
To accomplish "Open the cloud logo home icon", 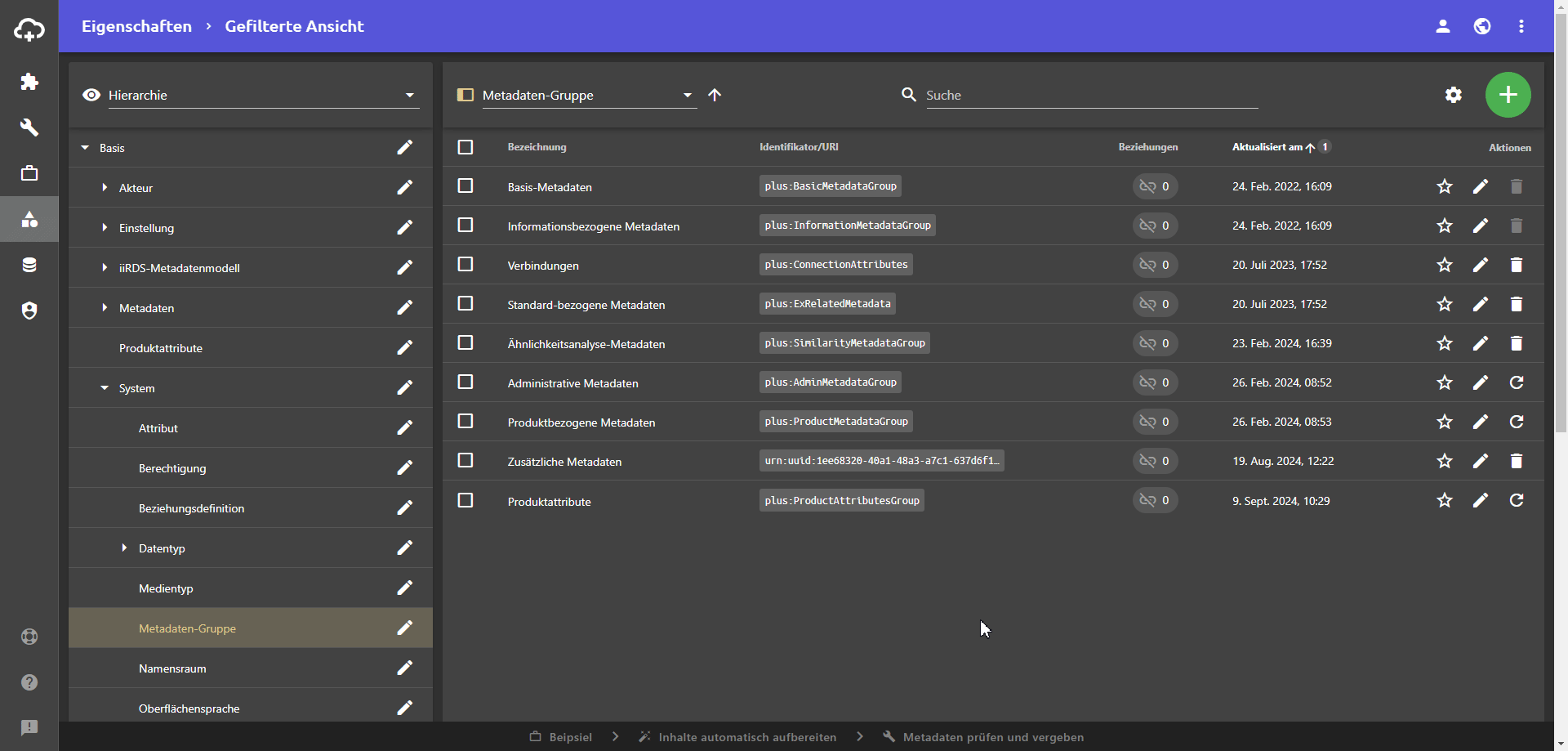I will click(x=29, y=30).
